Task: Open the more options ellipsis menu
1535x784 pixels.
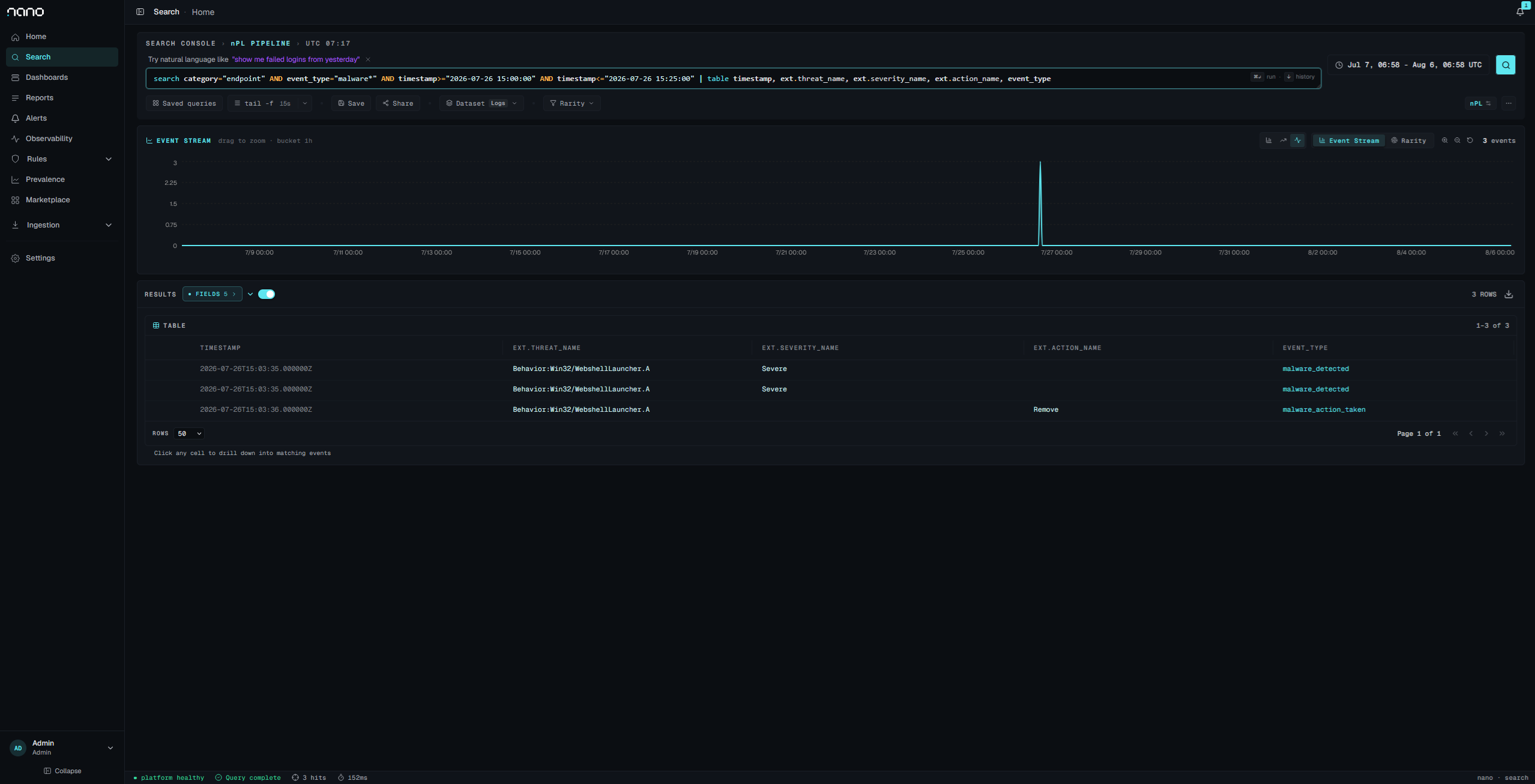Action: click(x=1509, y=103)
